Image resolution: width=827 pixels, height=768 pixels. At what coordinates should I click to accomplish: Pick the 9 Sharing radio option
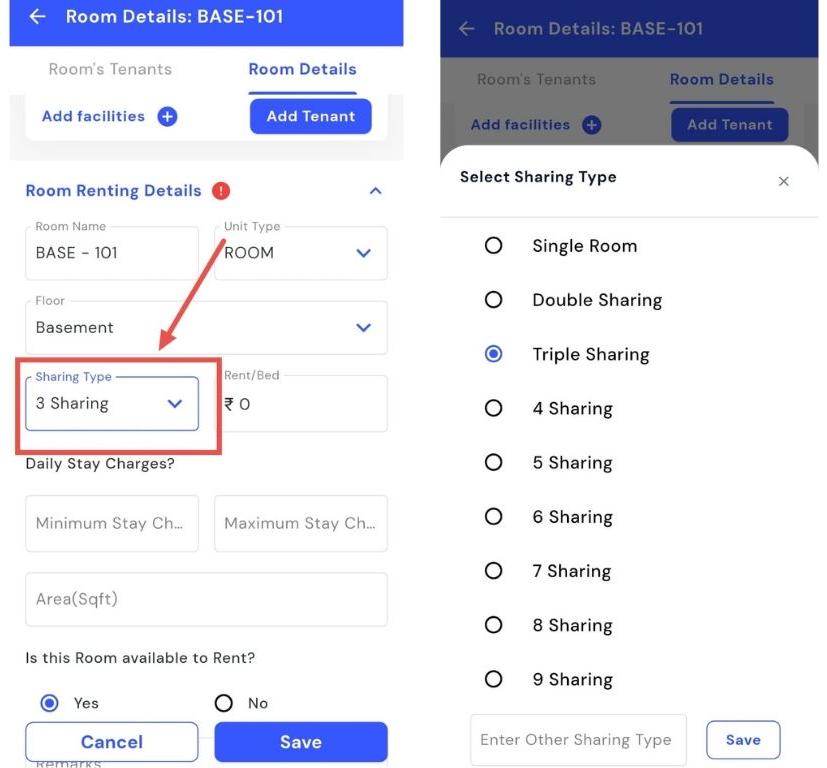coord(493,679)
